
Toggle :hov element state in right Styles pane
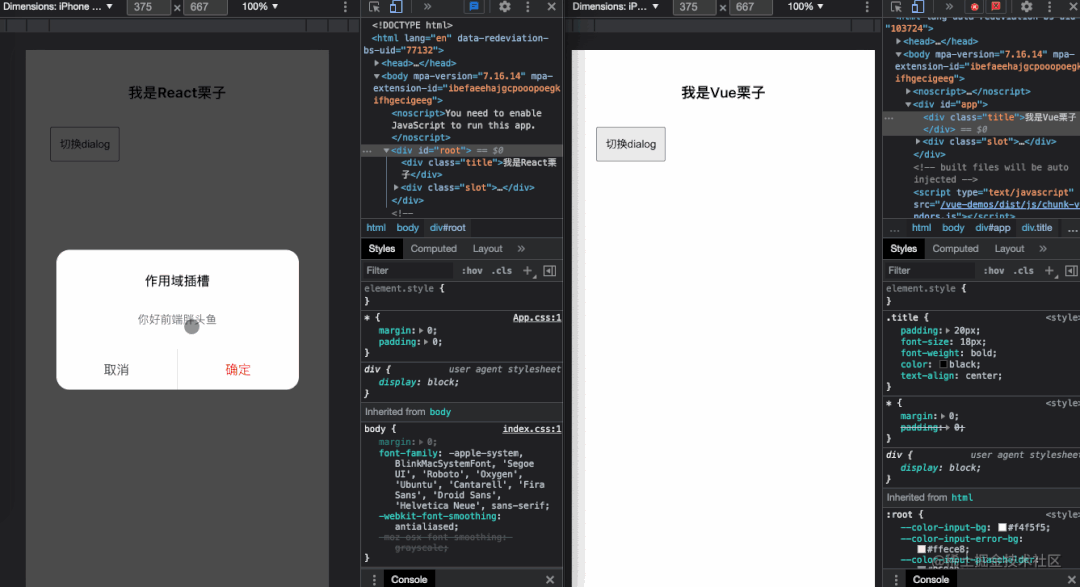[994, 271]
